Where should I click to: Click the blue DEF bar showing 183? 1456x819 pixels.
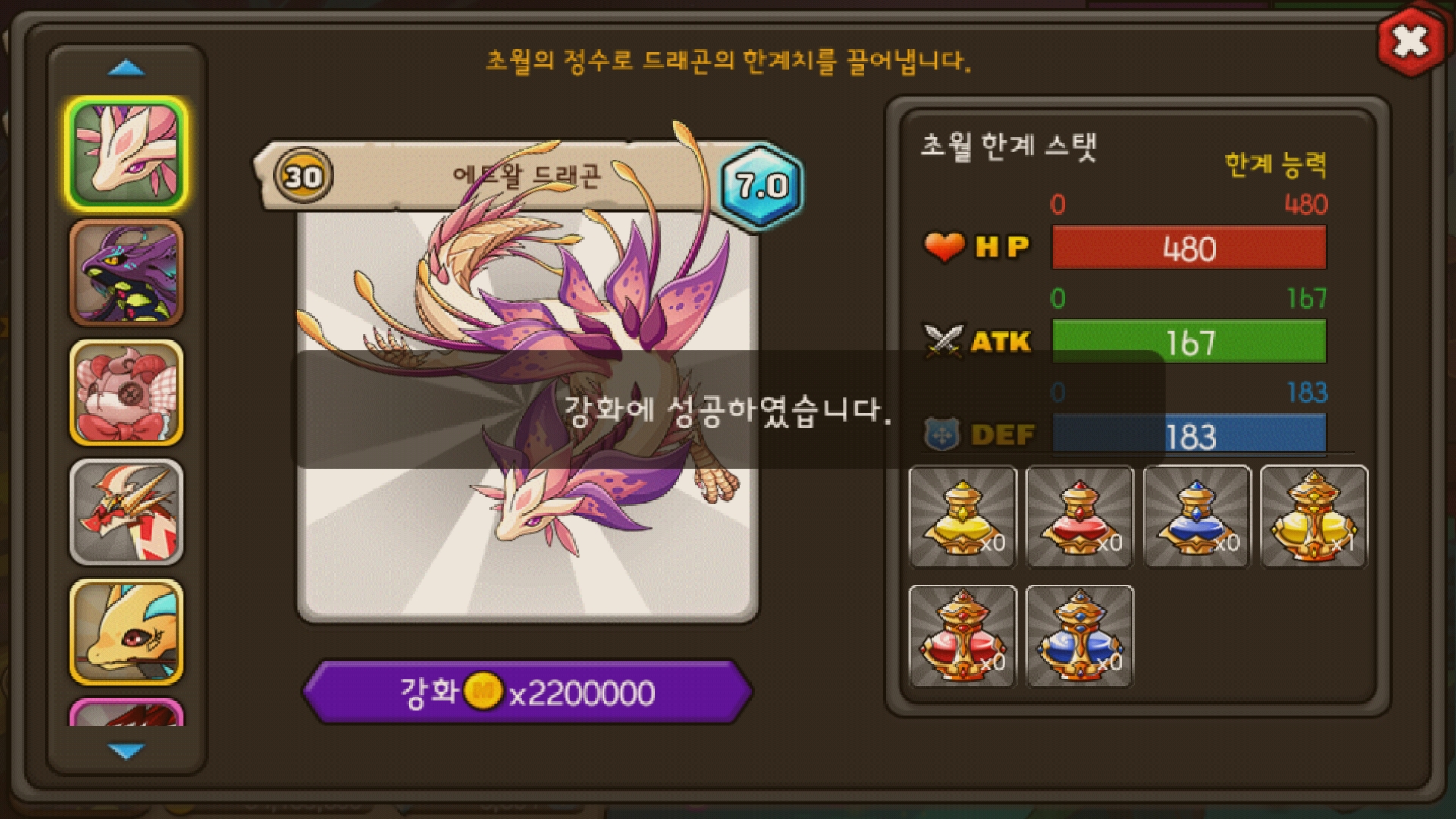point(1189,435)
